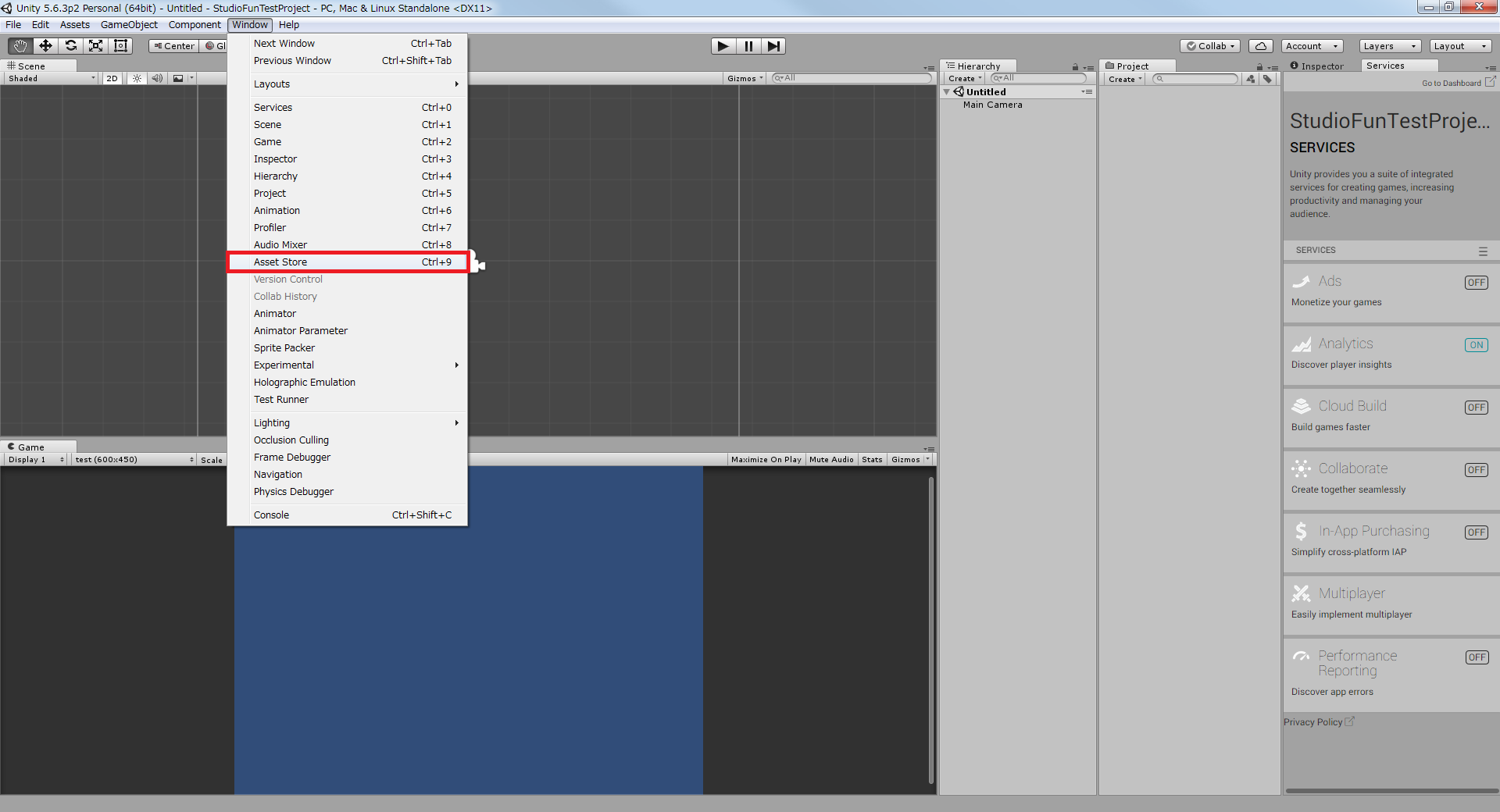
Task: Select the Hand tool in toolbar
Action: pyautogui.click(x=20, y=46)
